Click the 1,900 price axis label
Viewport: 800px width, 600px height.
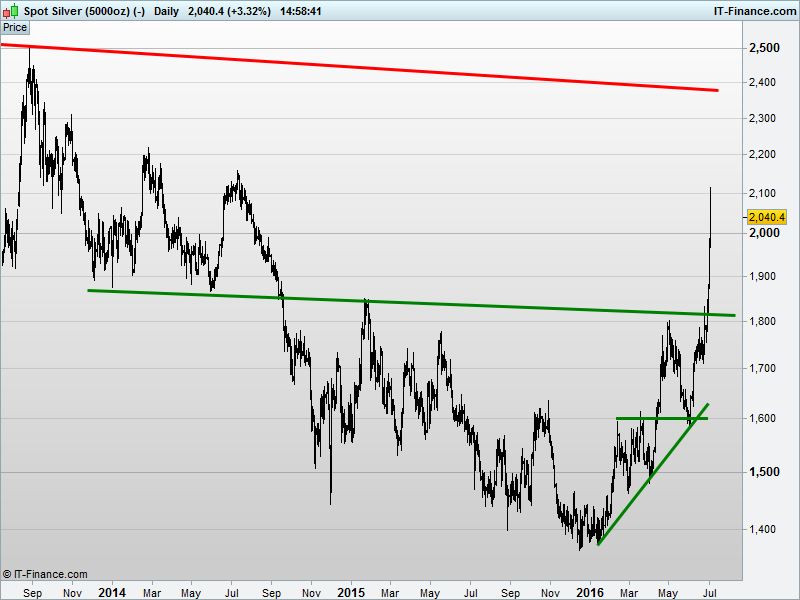pos(762,277)
